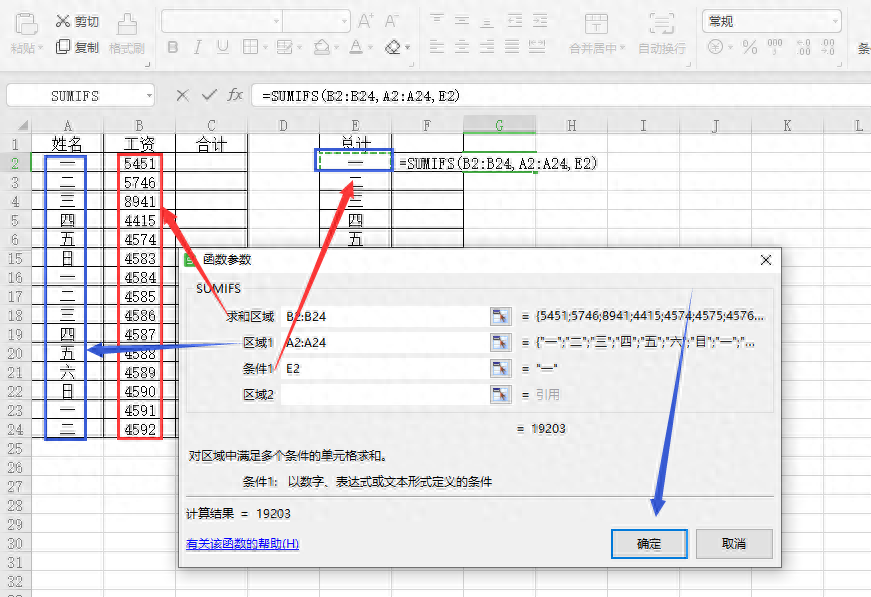Image resolution: width=871 pixels, height=597 pixels.
Task: Click range selector icon for 求和区域
Action: [x=500, y=317]
